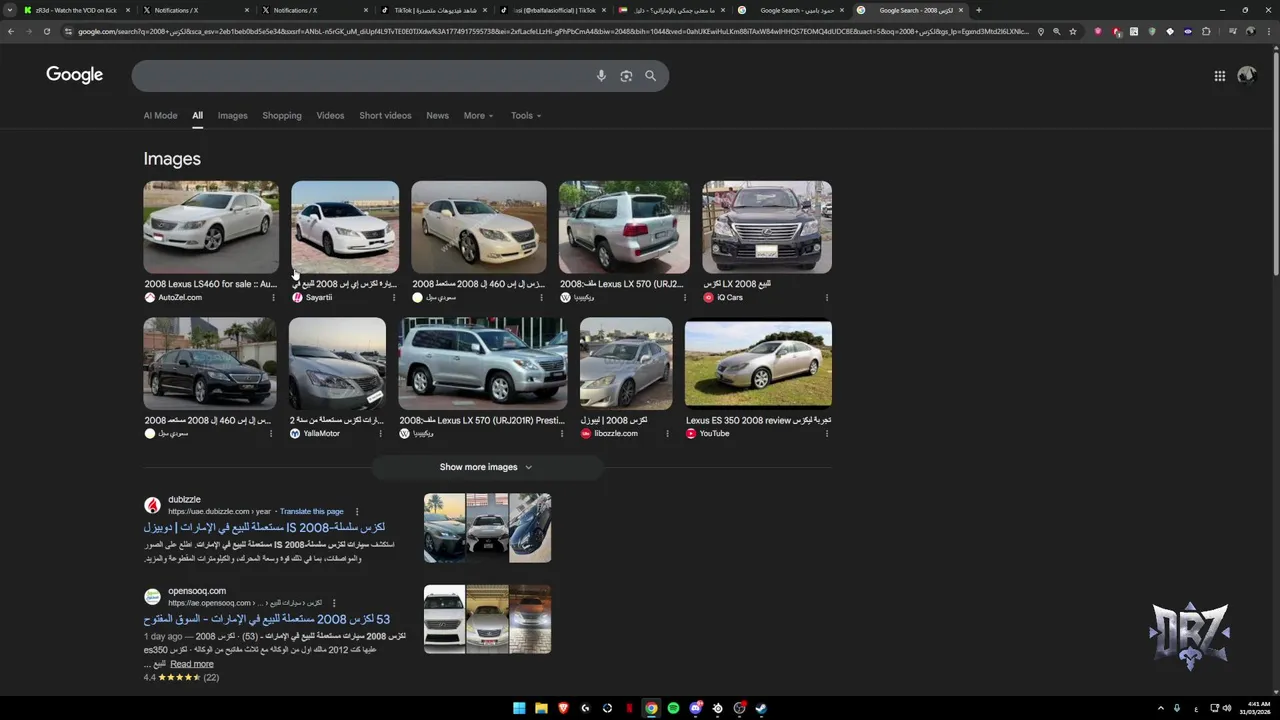Open Lexus ES 350 2008 review link
This screenshot has width=1280, height=720.
click(x=758, y=421)
